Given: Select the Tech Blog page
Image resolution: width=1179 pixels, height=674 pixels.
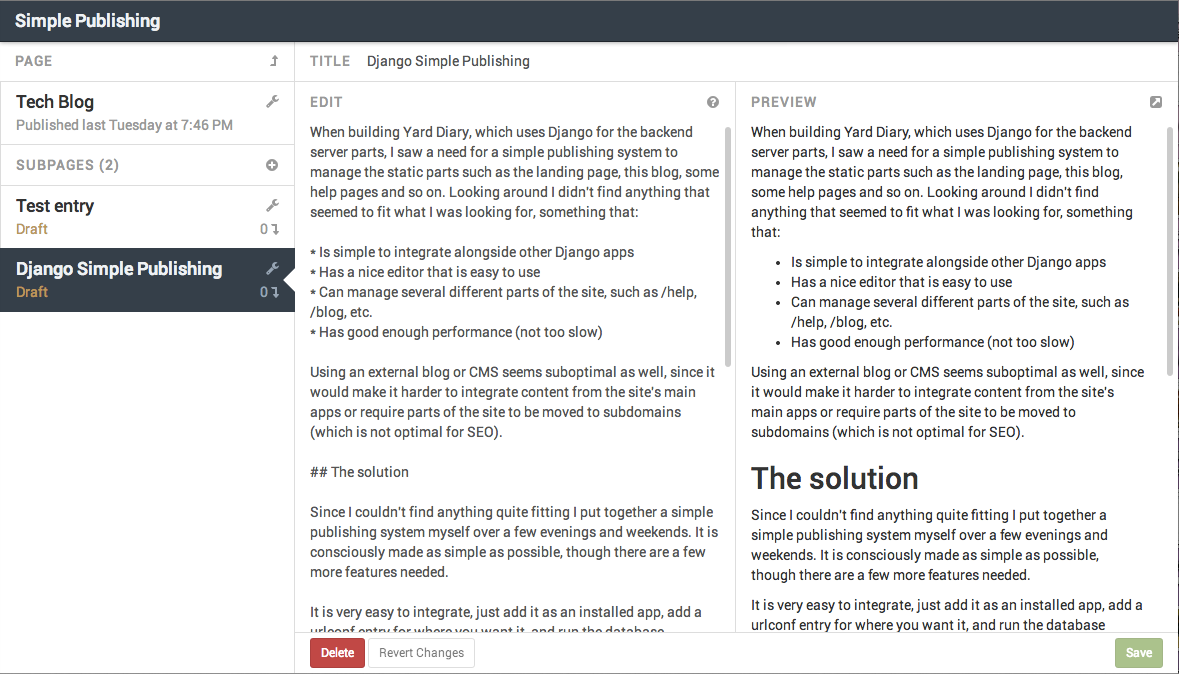Looking at the screenshot, I should 147,113.
